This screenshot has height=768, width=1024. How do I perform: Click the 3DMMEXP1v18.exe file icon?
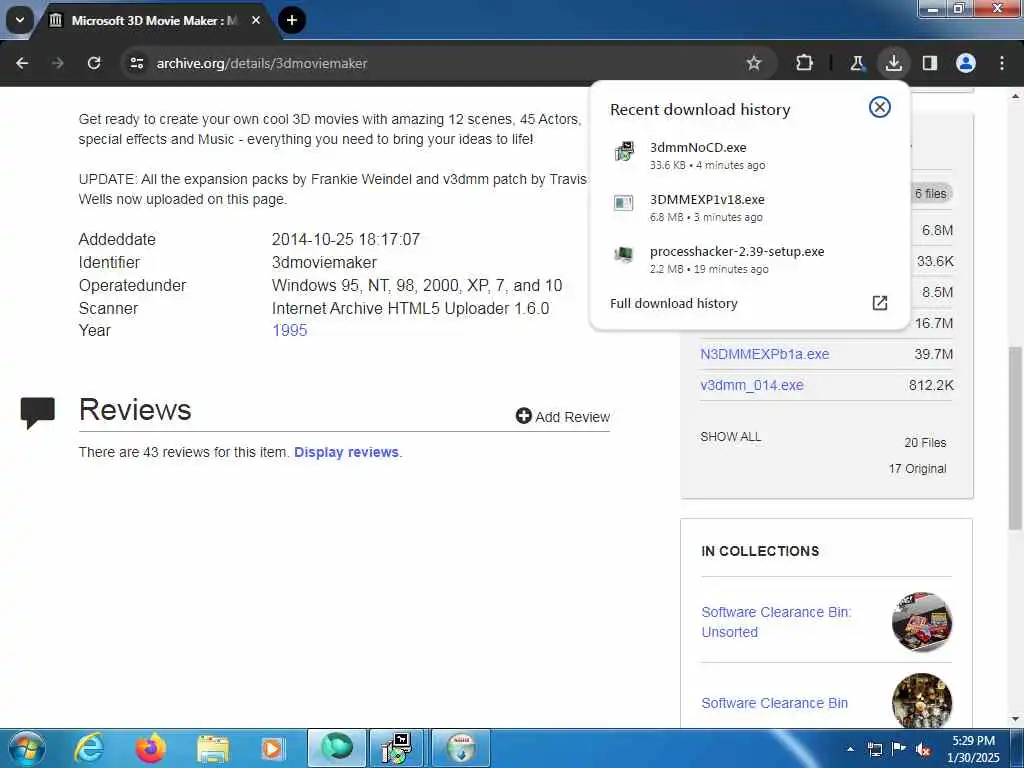pyautogui.click(x=624, y=203)
